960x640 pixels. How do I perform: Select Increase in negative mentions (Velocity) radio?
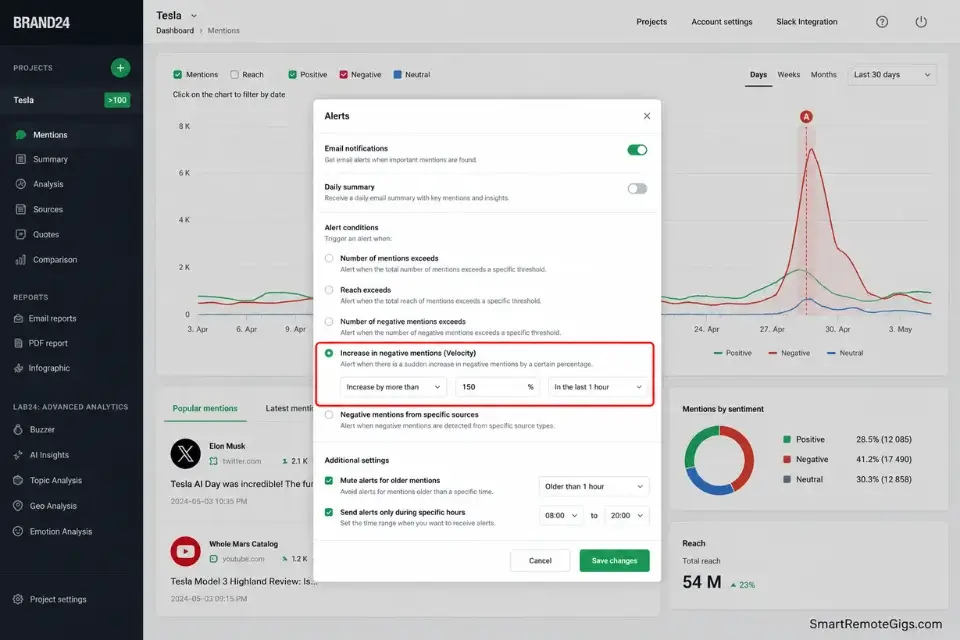pyautogui.click(x=329, y=353)
